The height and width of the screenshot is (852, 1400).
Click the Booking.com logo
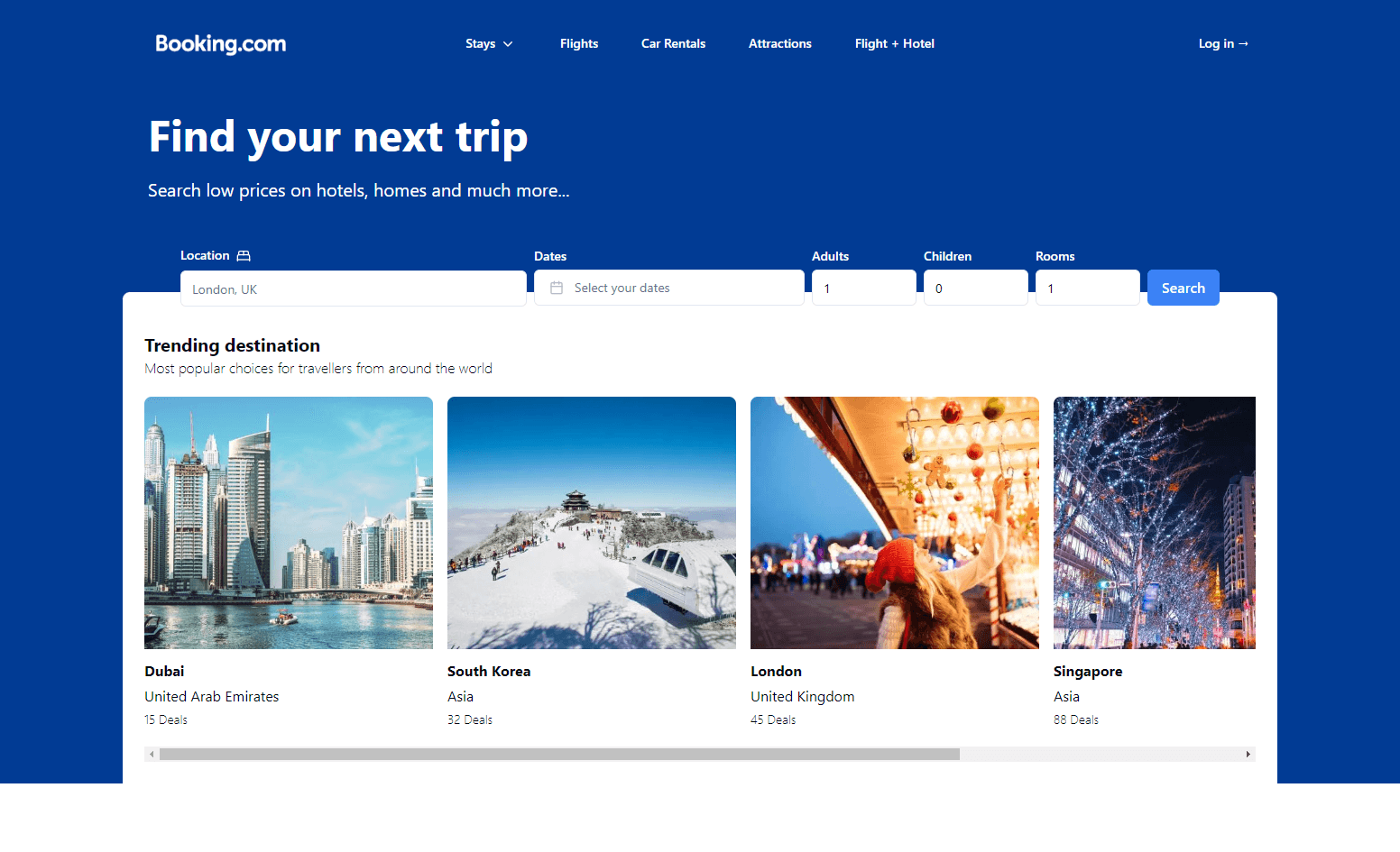221,43
